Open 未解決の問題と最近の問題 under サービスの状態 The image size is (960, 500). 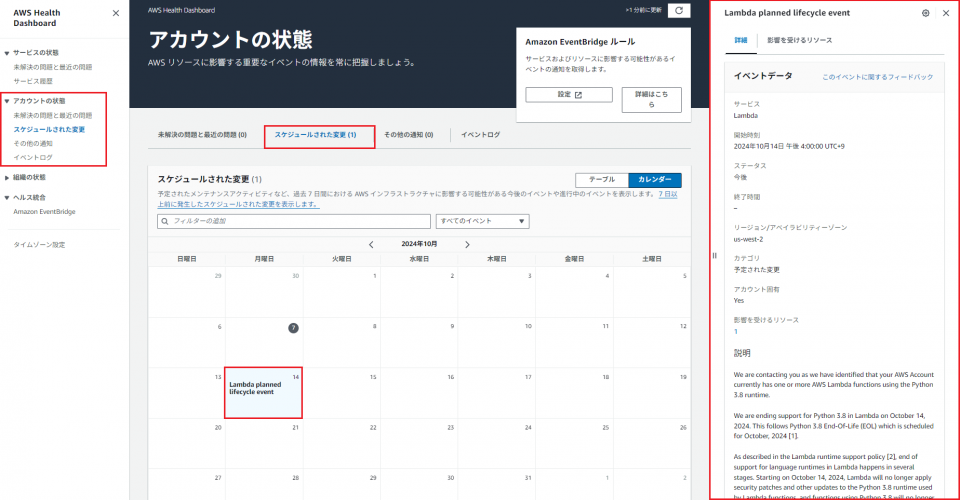[53, 67]
